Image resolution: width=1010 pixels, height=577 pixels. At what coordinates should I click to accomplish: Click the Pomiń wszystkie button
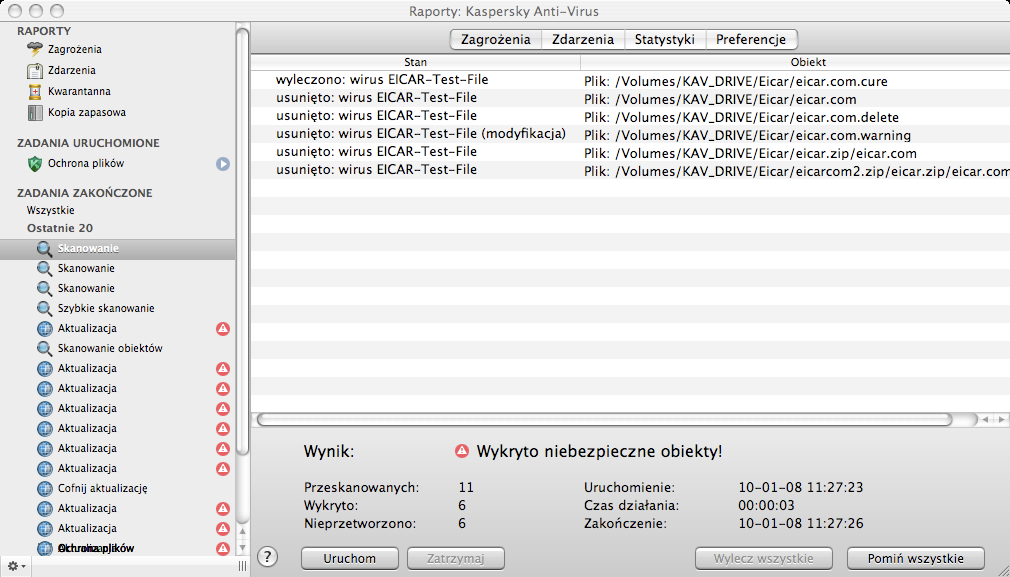click(915, 558)
